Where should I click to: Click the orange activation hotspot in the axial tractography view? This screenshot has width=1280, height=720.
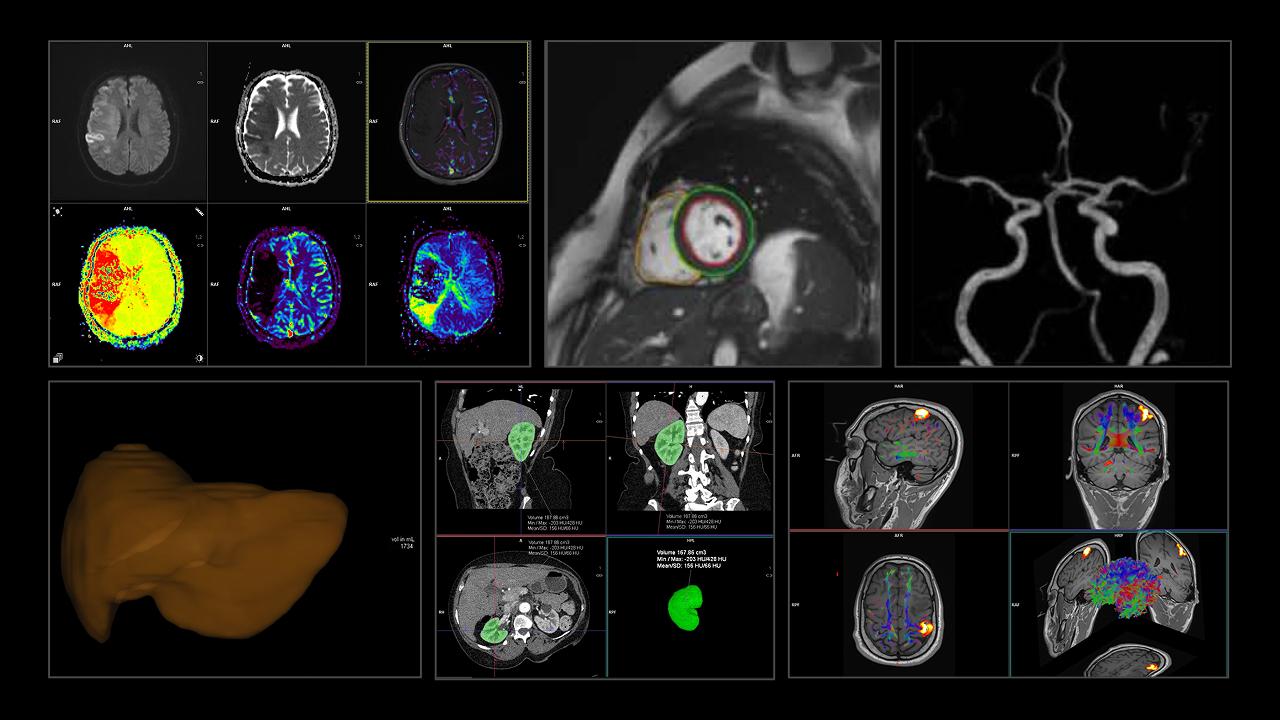[x=926, y=628]
